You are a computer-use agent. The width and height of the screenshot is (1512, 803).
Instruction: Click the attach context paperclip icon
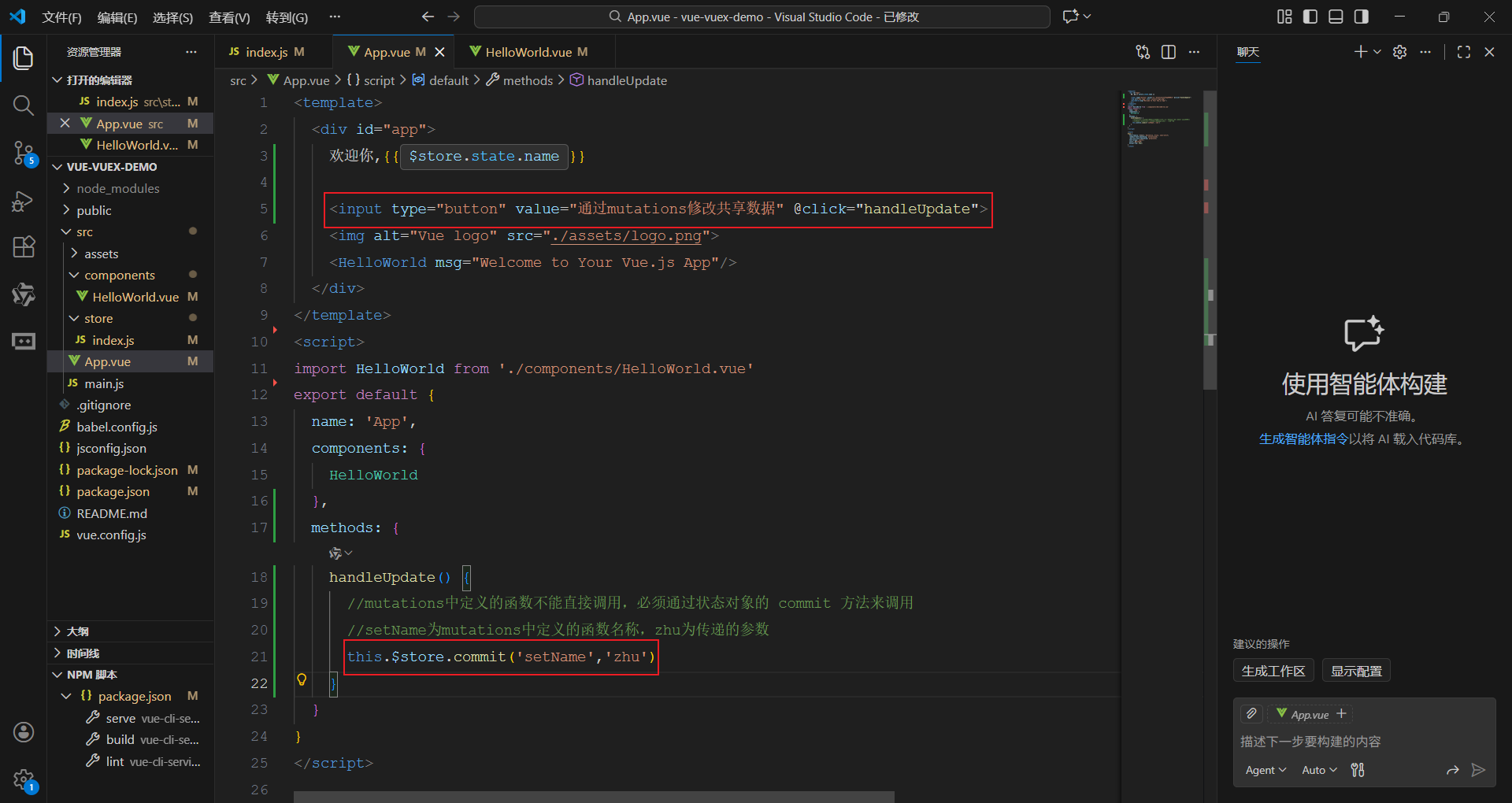coord(1251,714)
